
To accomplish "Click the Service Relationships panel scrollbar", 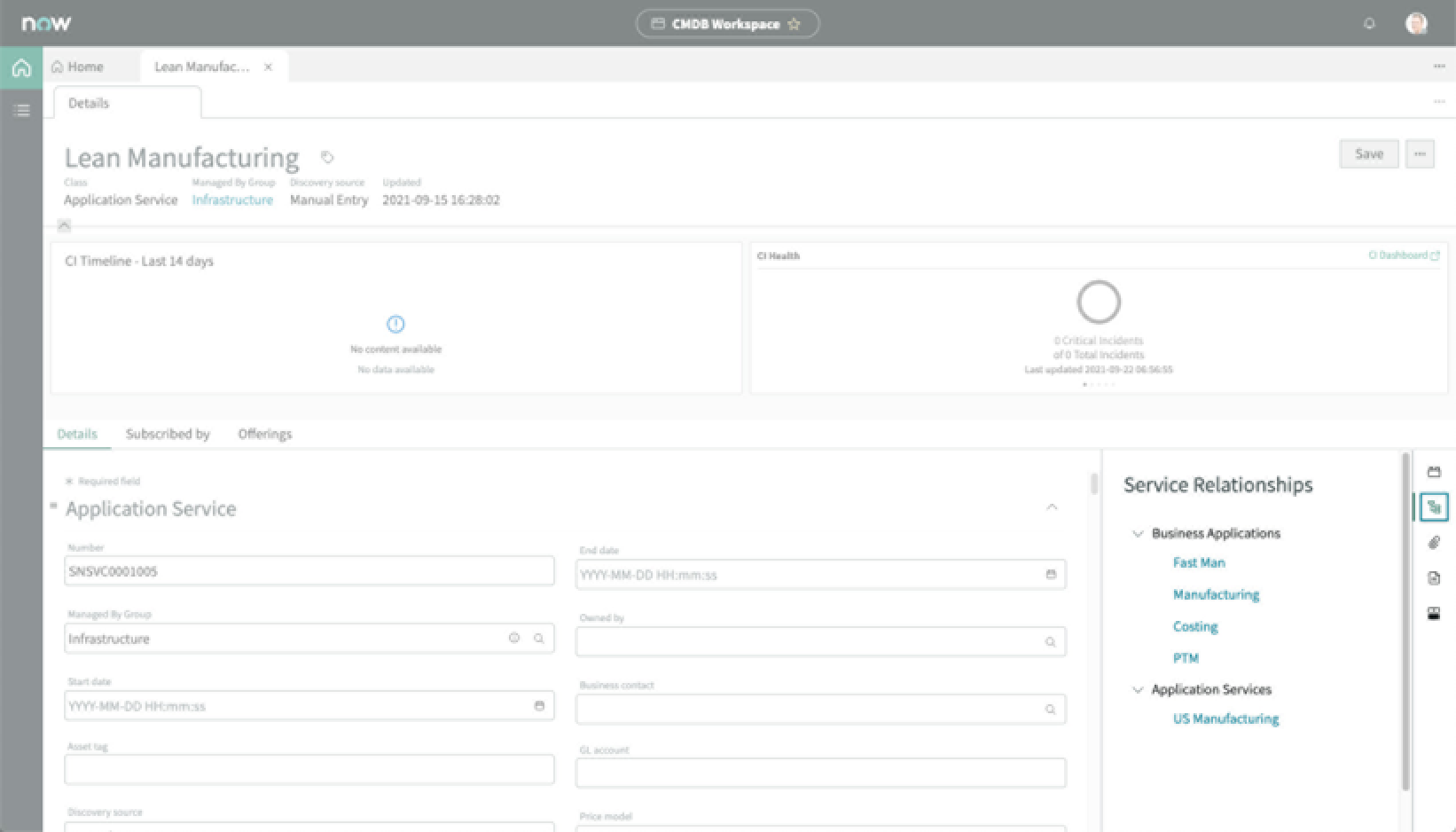I will point(1405,621).
